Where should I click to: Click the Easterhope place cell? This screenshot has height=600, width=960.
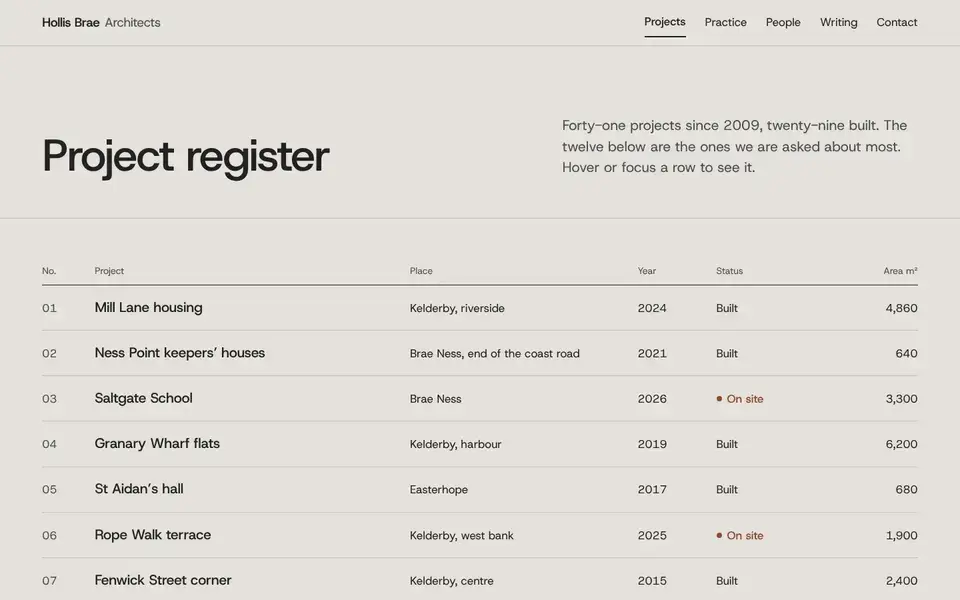438,489
